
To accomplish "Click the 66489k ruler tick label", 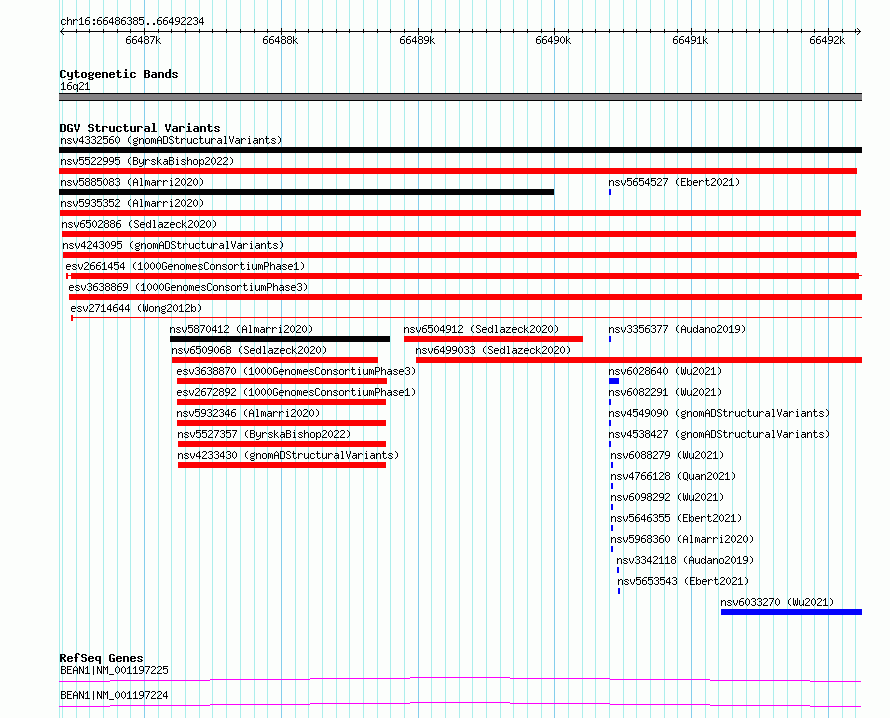I will (417, 40).
